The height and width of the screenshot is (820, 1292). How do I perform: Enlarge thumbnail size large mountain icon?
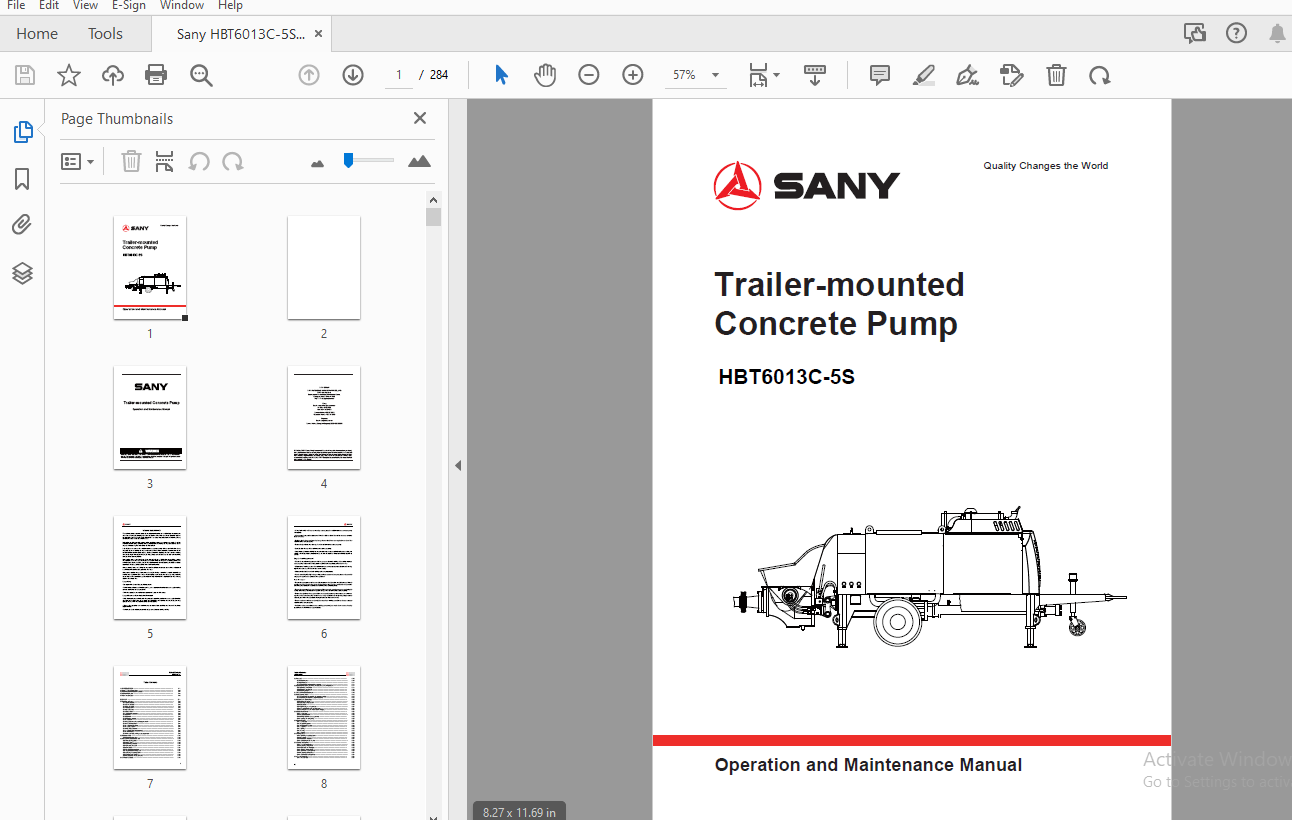(419, 161)
